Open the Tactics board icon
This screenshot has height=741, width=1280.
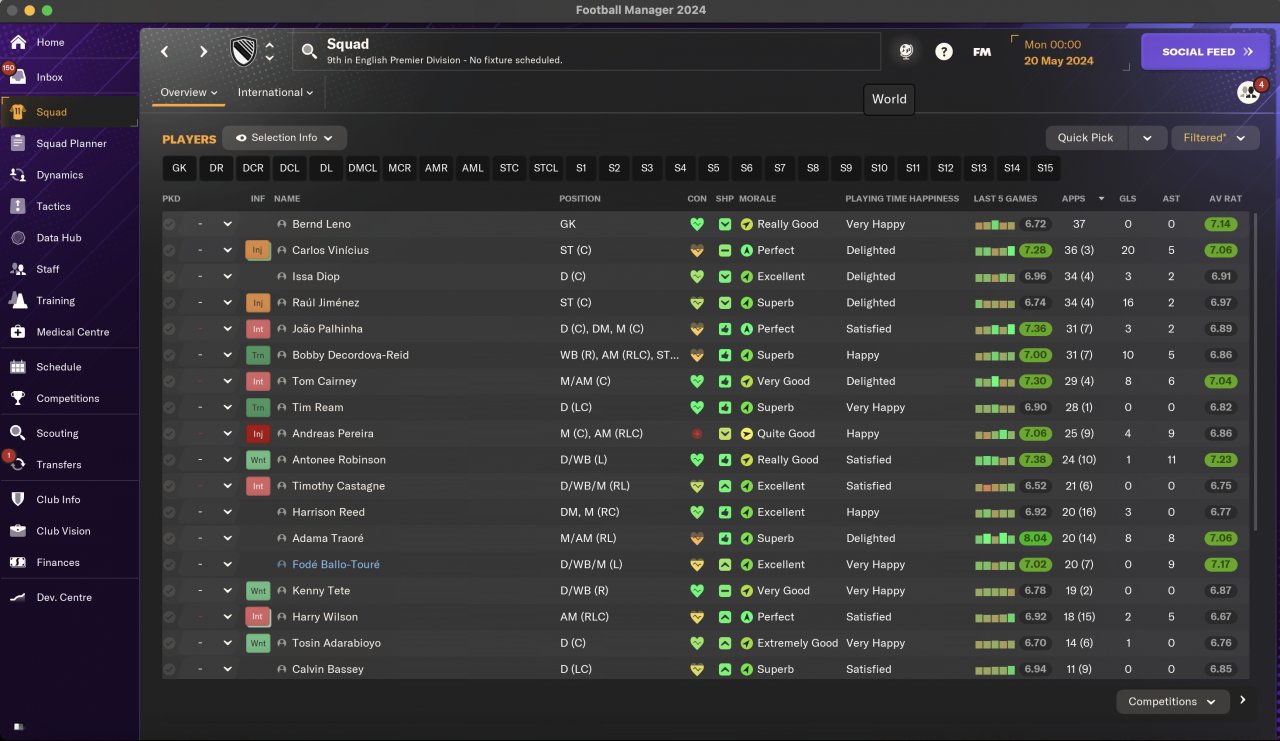pos(18,207)
